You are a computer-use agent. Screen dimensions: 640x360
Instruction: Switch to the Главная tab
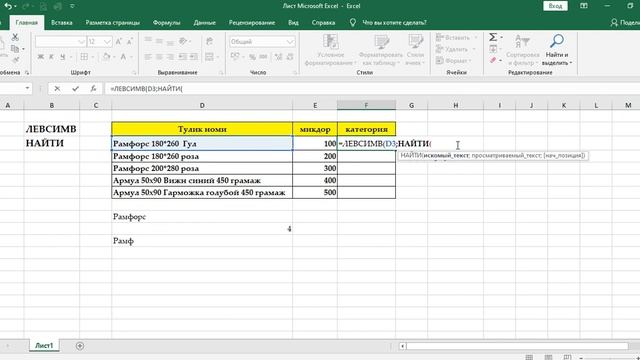[27, 23]
